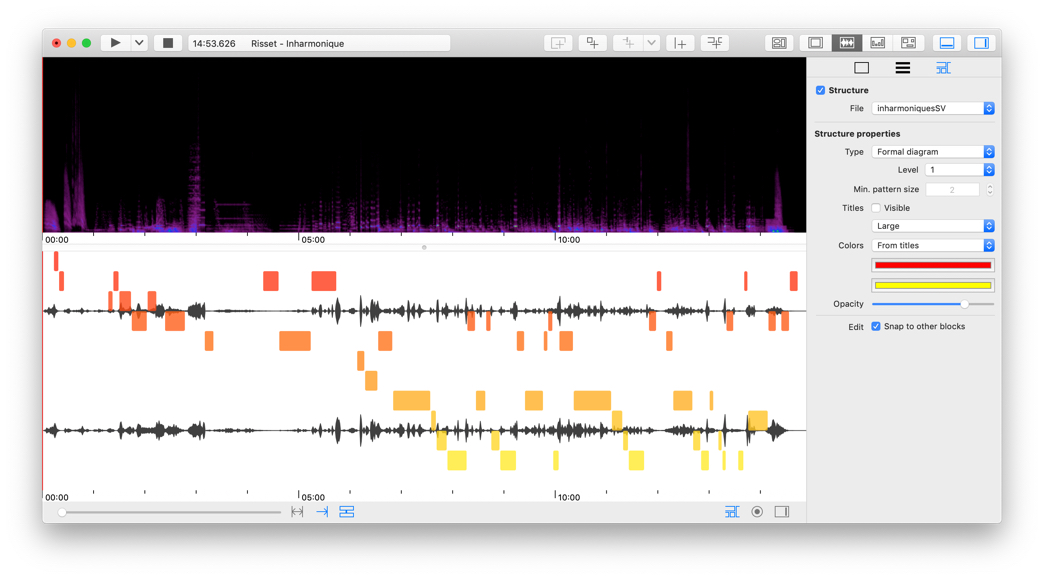Click the sidebar panel icon at bottom

click(x=782, y=512)
